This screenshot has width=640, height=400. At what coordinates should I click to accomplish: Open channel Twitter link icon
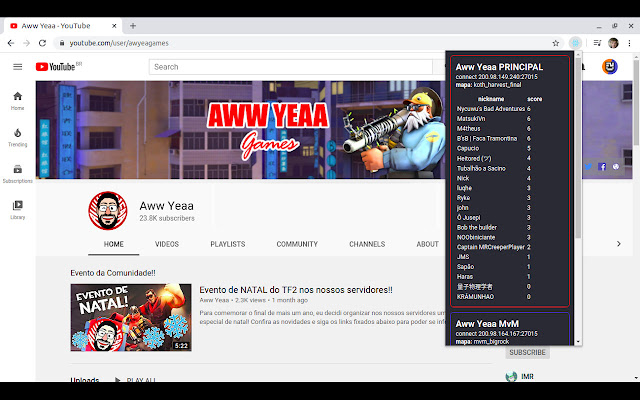588,167
